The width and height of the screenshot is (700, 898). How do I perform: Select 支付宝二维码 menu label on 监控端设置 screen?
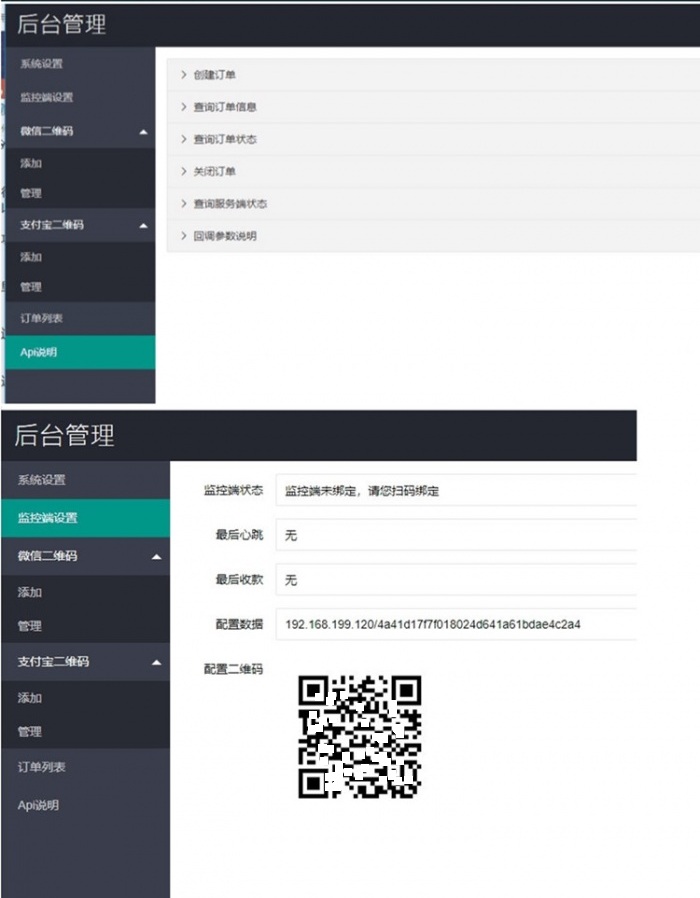tap(53, 661)
